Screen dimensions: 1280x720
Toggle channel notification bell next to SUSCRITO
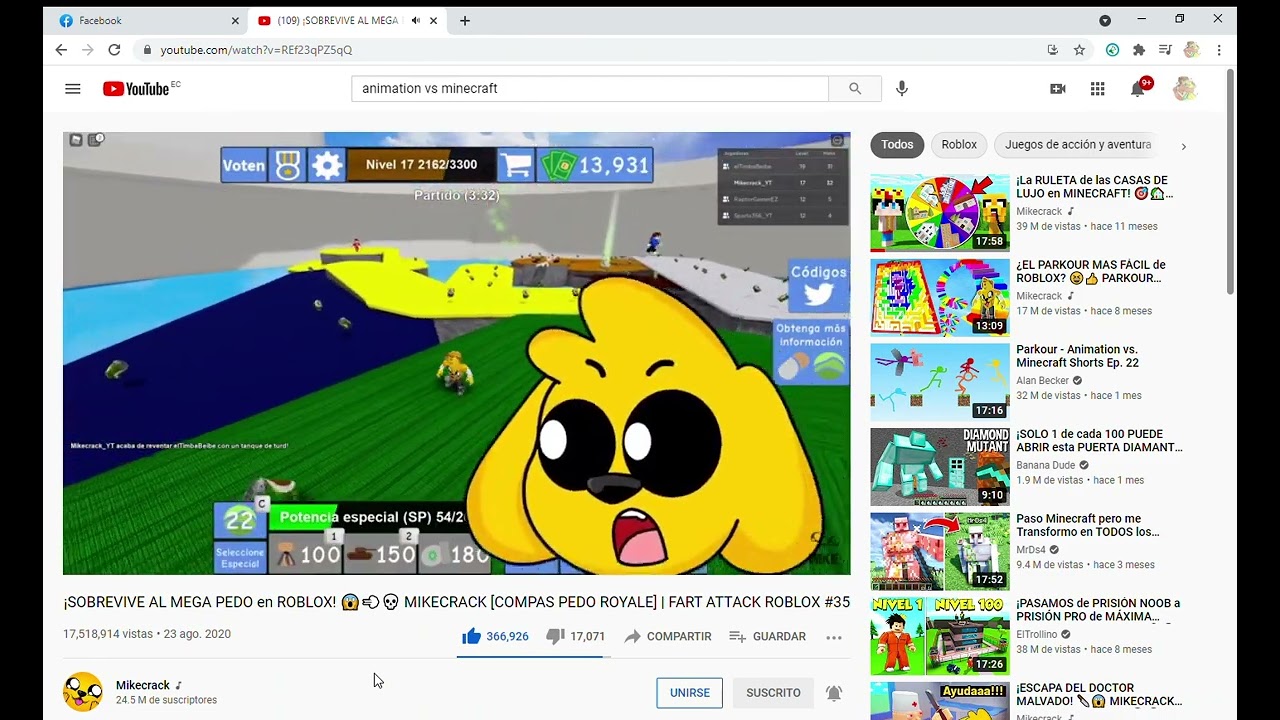point(833,693)
